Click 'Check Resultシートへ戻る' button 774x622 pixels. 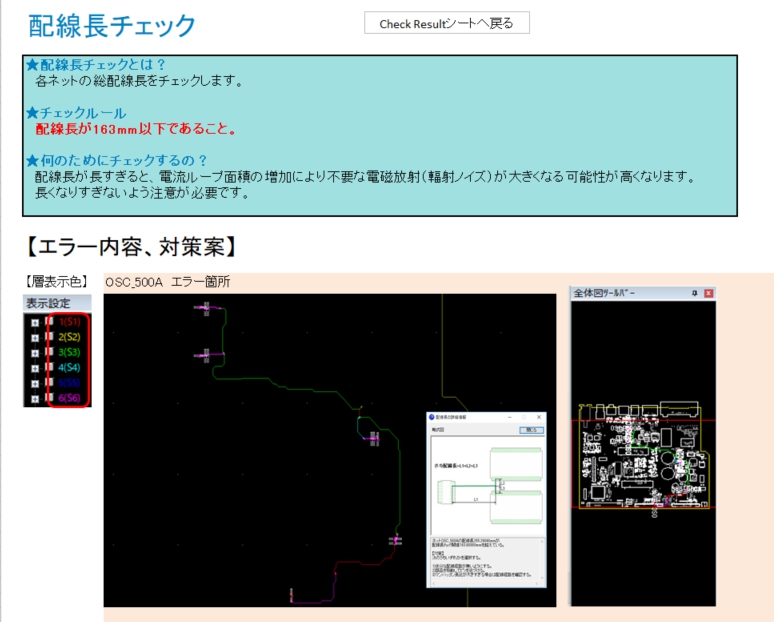[446, 23]
